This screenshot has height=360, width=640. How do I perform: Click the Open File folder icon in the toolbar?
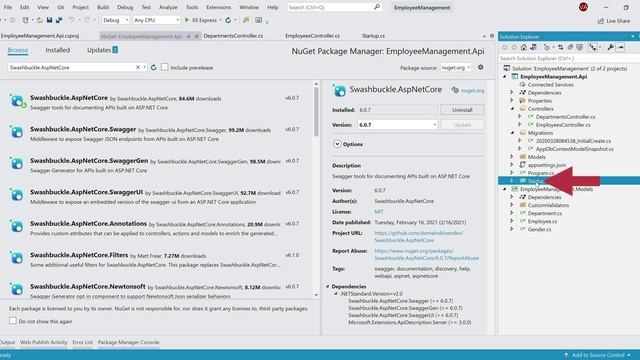pyautogui.click(x=40, y=20)
